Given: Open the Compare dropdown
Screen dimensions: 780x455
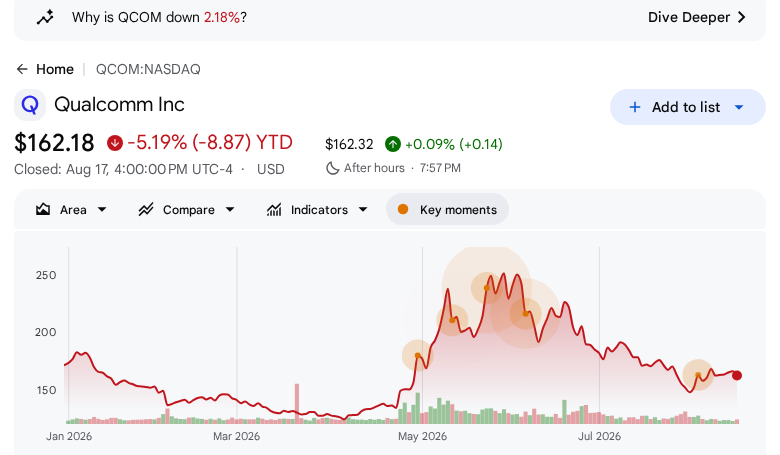Looking at the screenshot, I should [x=187, y=209].
